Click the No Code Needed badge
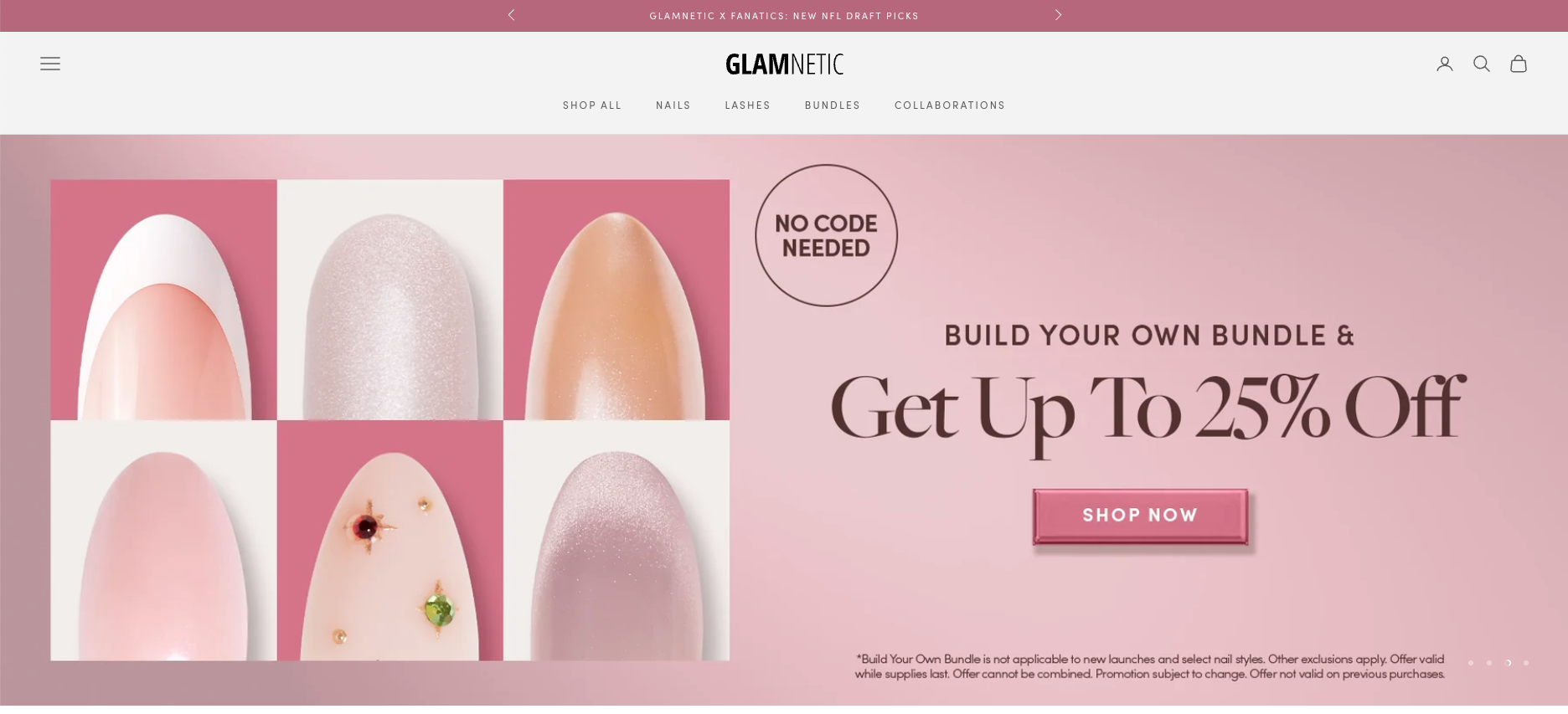 point(826,235)
